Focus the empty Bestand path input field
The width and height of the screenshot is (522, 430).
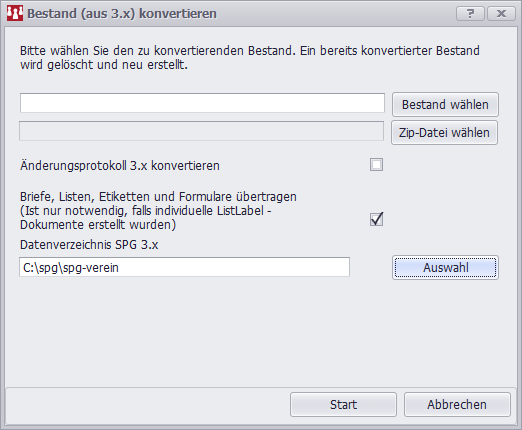[x=202, y=103]
